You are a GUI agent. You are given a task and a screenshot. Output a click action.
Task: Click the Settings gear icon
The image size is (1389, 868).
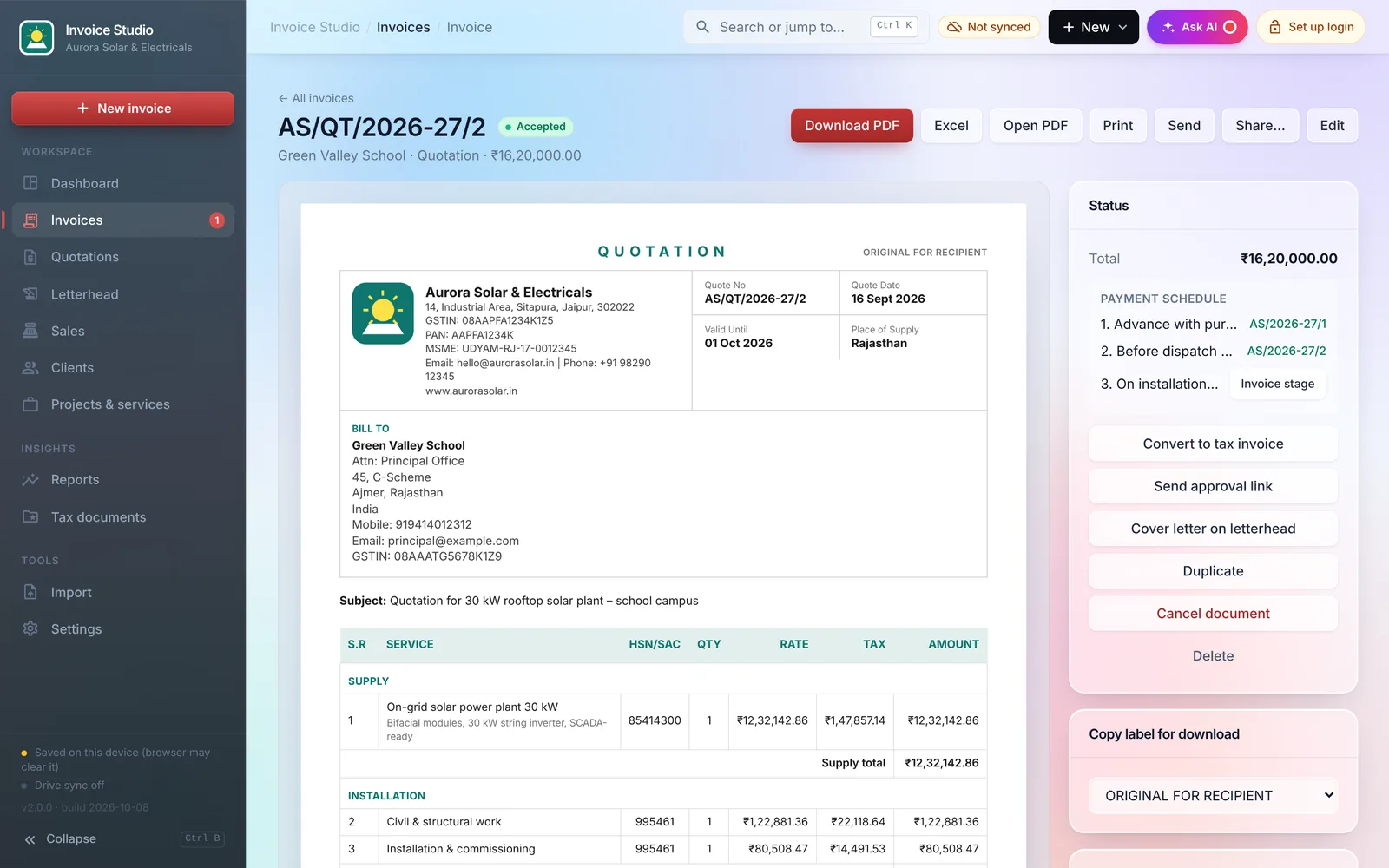point(30,629)
